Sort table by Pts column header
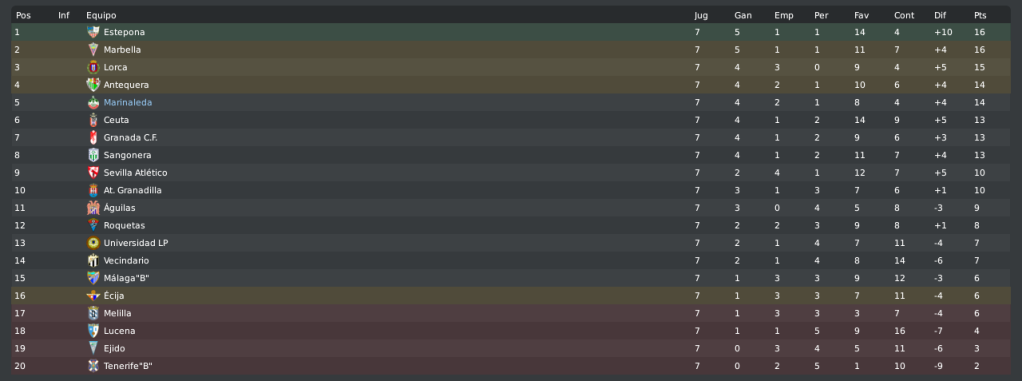 click(980, 15)
